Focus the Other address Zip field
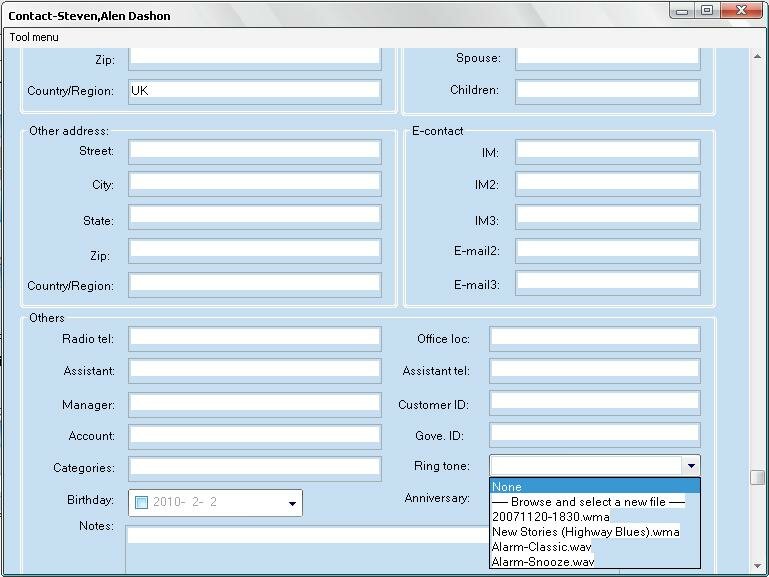The height and width of the screenshot is (577, 769). [x=255, y=251]
